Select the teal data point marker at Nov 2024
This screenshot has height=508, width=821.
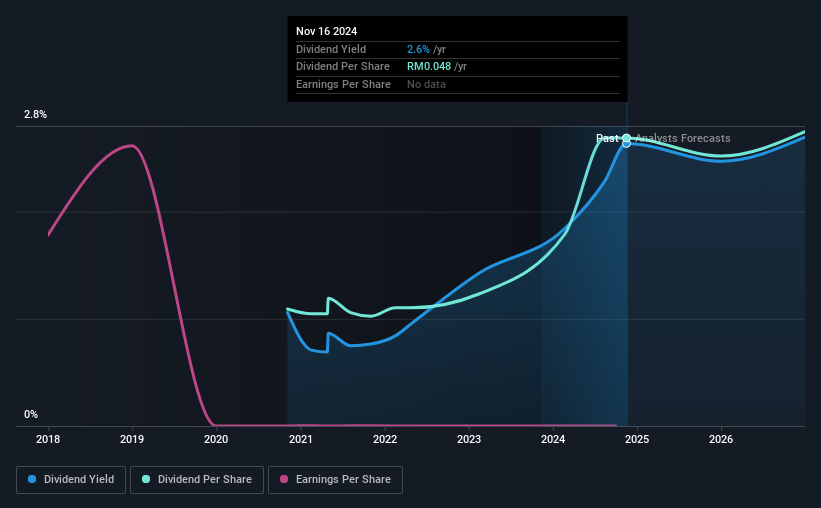point(626,138)
